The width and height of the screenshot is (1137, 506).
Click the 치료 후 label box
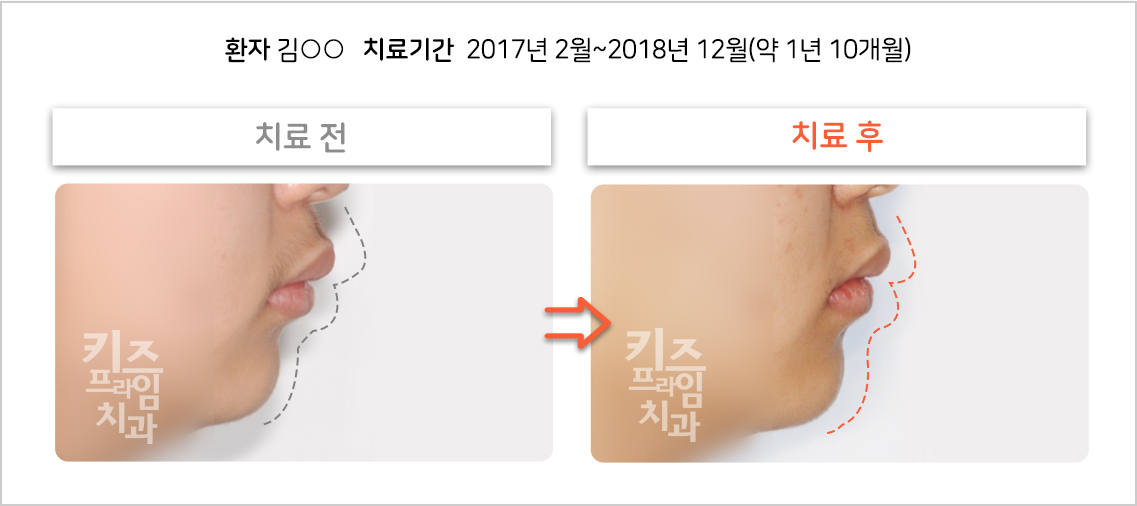[836, 137]
